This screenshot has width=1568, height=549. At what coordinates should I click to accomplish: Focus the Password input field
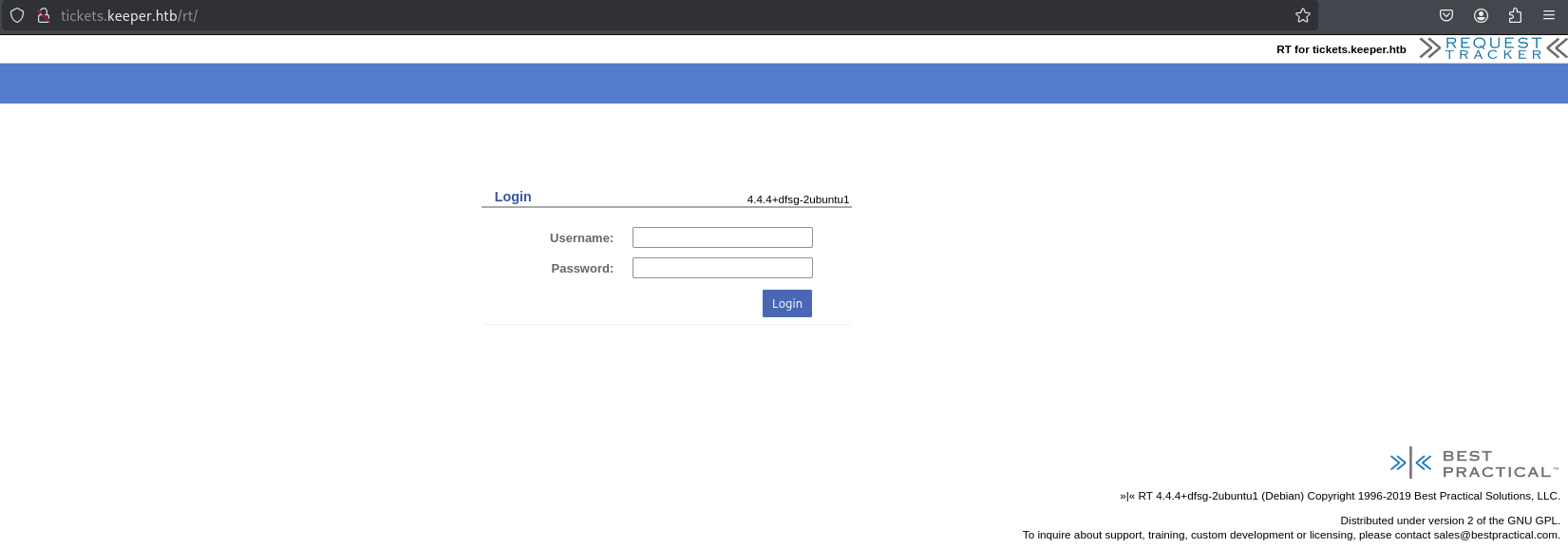click(722, 268)
